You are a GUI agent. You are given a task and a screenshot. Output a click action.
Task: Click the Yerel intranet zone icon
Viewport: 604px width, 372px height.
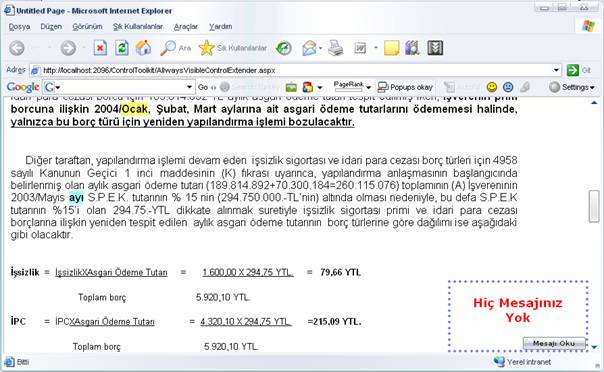tap(499, 362)
